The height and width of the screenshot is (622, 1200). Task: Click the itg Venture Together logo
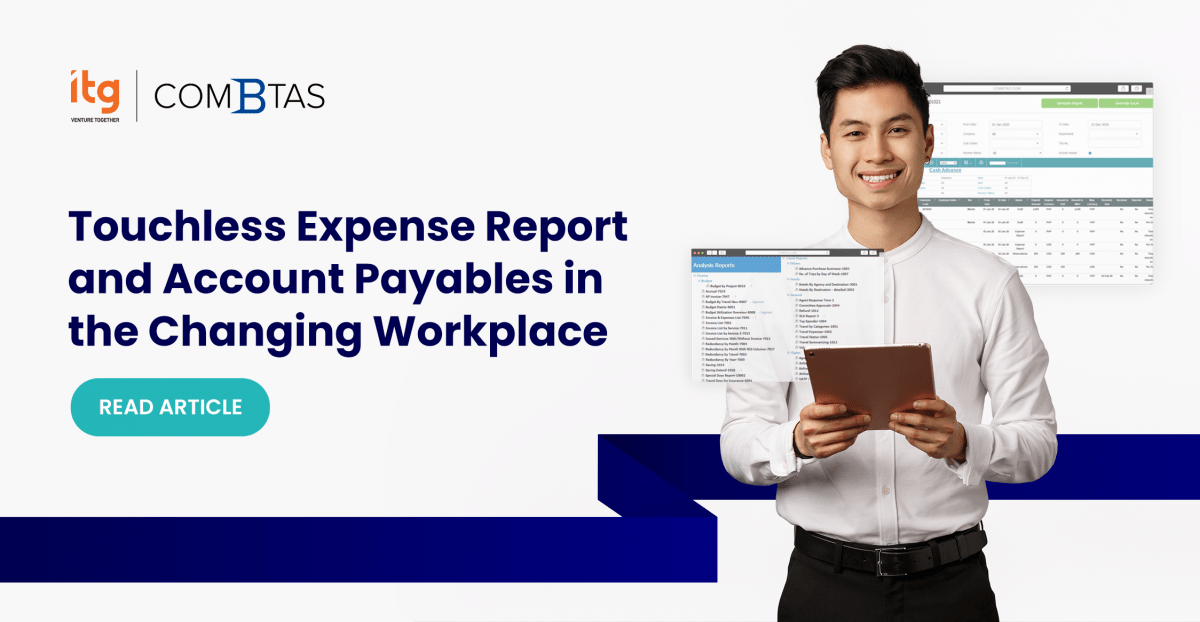tap(96, 96)
